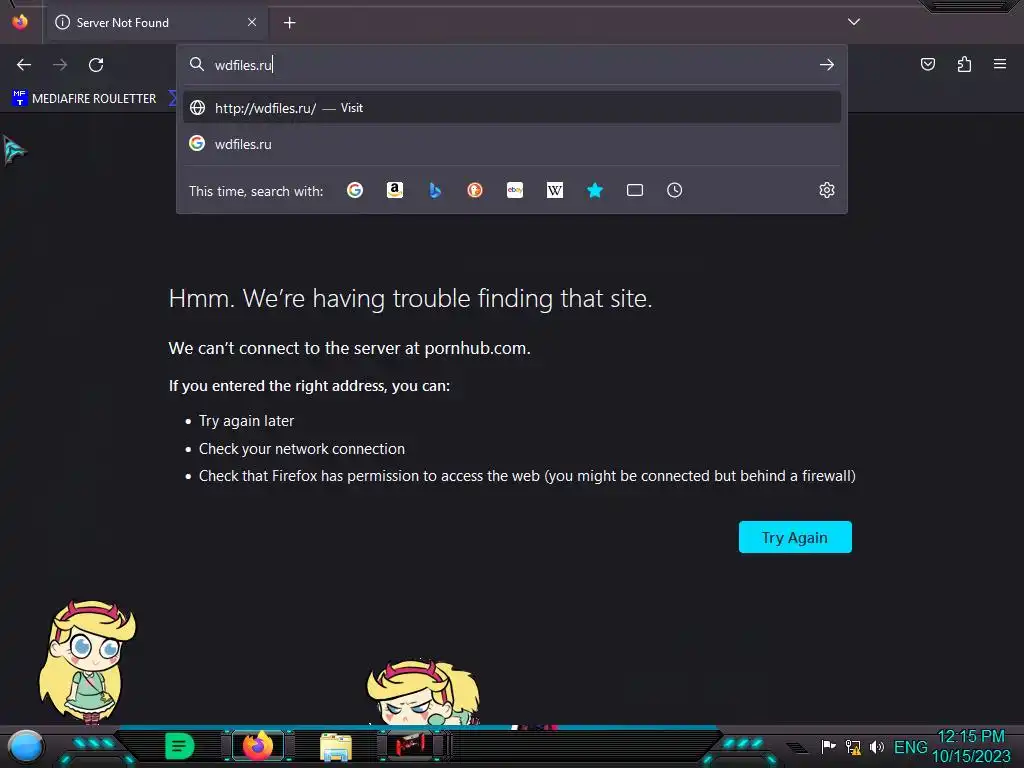The height and width of the screenshot is (768, 1024).
Task: Open the volume speaker tray icon
Action: pos(876,747)
